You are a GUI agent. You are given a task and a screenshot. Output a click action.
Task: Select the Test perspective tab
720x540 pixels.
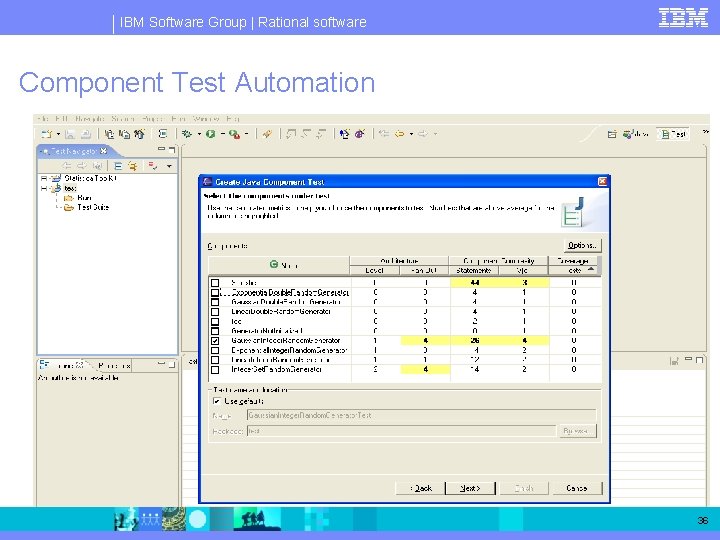pos(674,134)
